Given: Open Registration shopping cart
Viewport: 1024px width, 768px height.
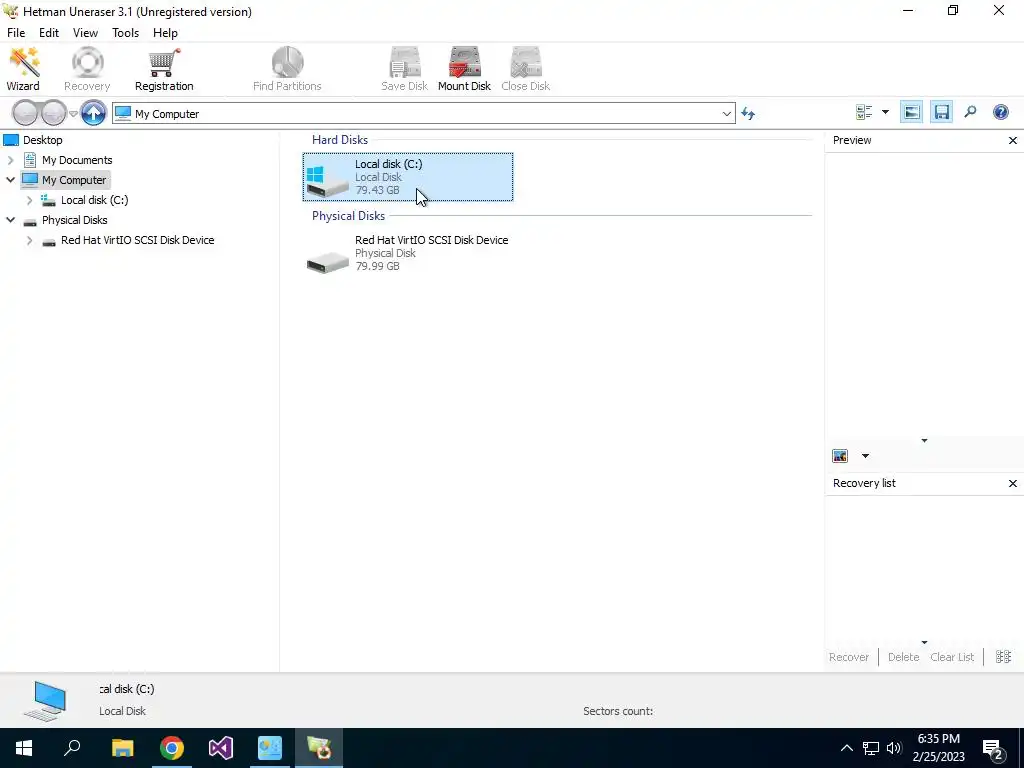Looking at the screenshot, I should tap(164, 69).
